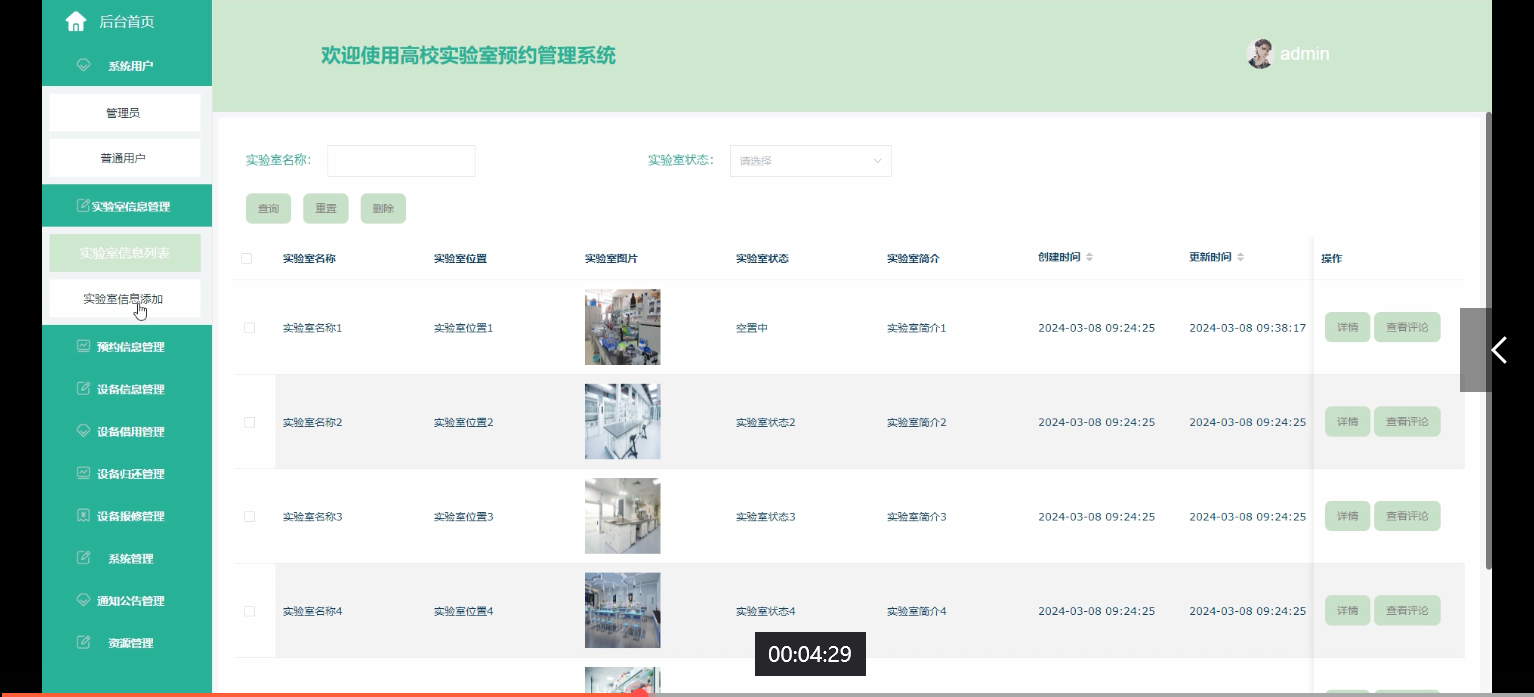1534x697 pixels.
Task: Check the box for 实验室名称4 row
Action: (249, 611)
